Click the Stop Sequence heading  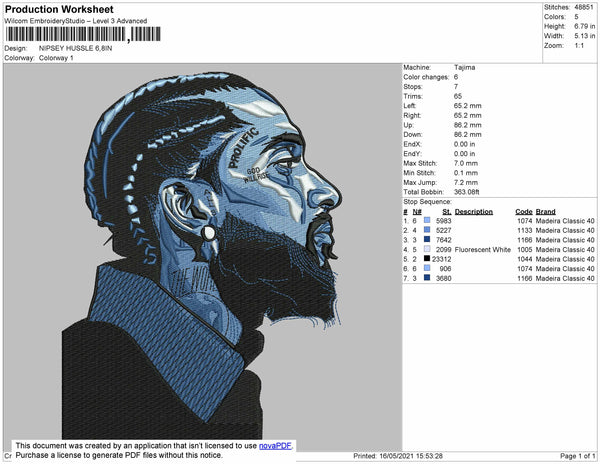pyautogui.click(x=427, y=202)
